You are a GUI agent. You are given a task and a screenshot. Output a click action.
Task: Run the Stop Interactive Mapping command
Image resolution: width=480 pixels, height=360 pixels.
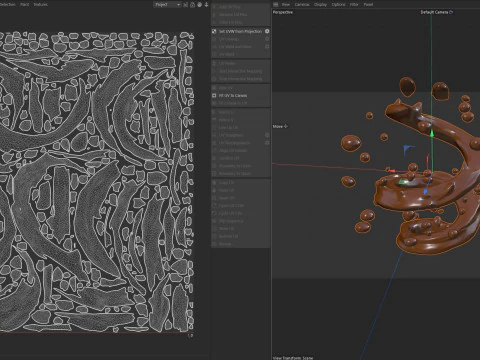click(x=240, y=79)
